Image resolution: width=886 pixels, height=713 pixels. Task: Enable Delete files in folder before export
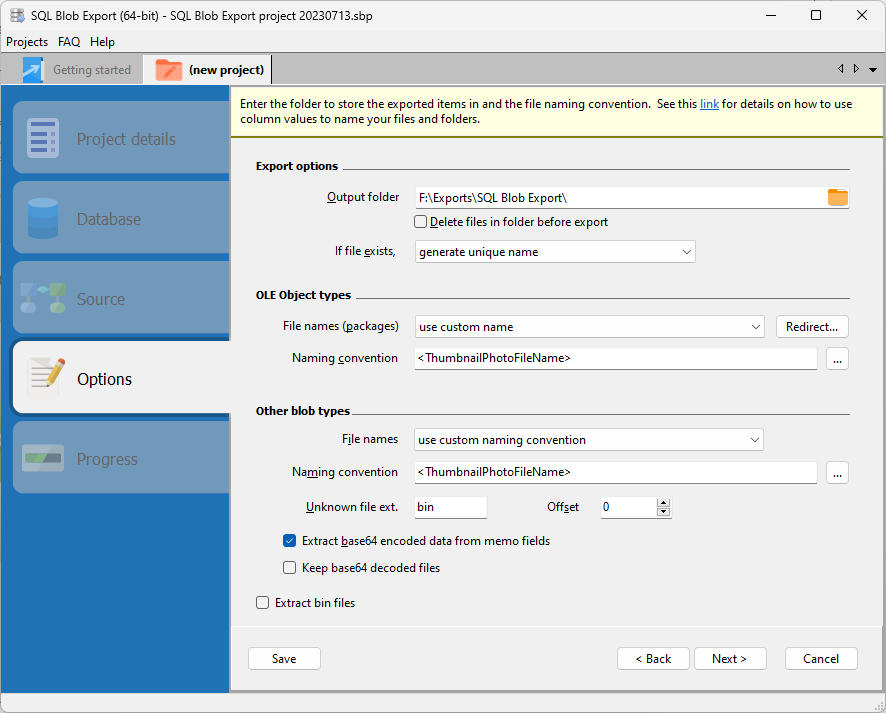tap(421, 221)
